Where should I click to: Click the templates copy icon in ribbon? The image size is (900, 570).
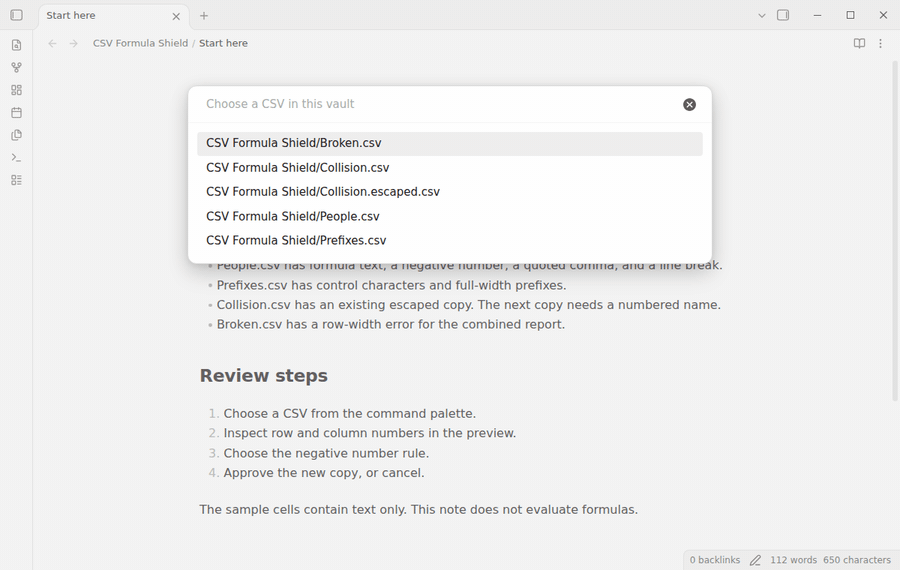click(17, 135)
